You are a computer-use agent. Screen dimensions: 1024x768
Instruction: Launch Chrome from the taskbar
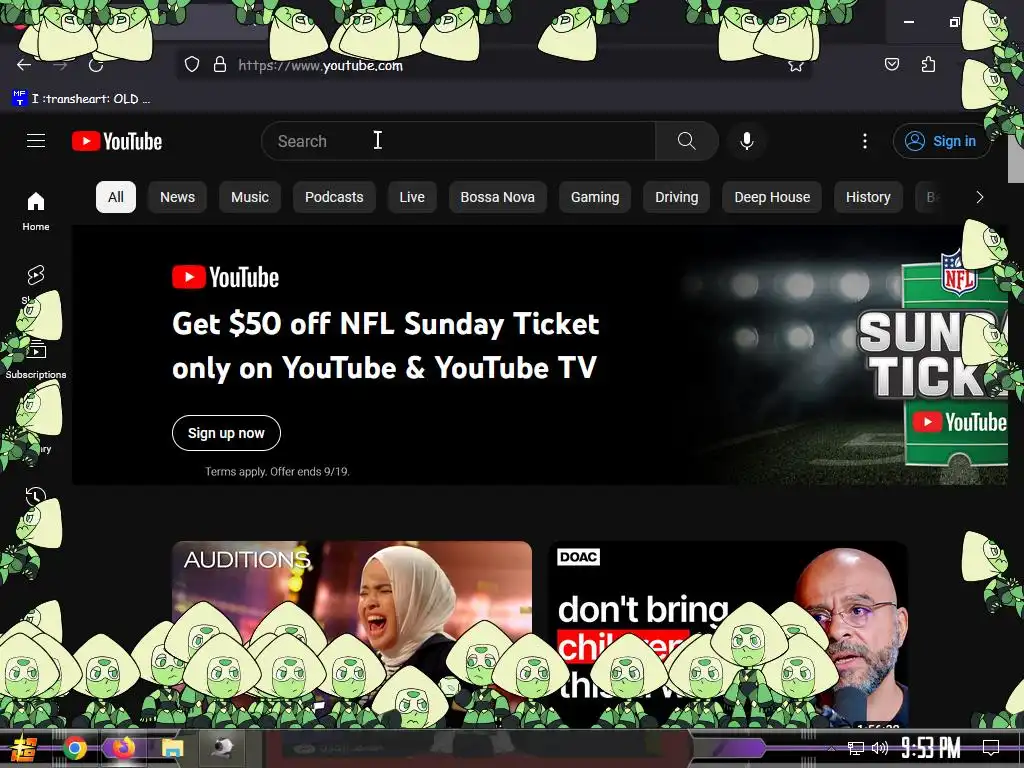pos(74,748)
